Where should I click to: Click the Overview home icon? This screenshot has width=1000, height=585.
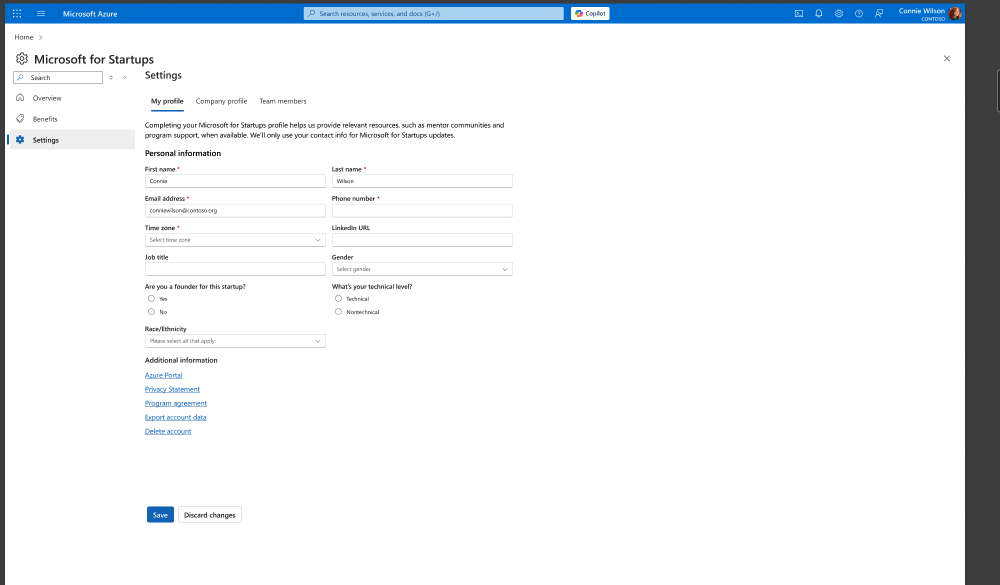tap(20, 98)
